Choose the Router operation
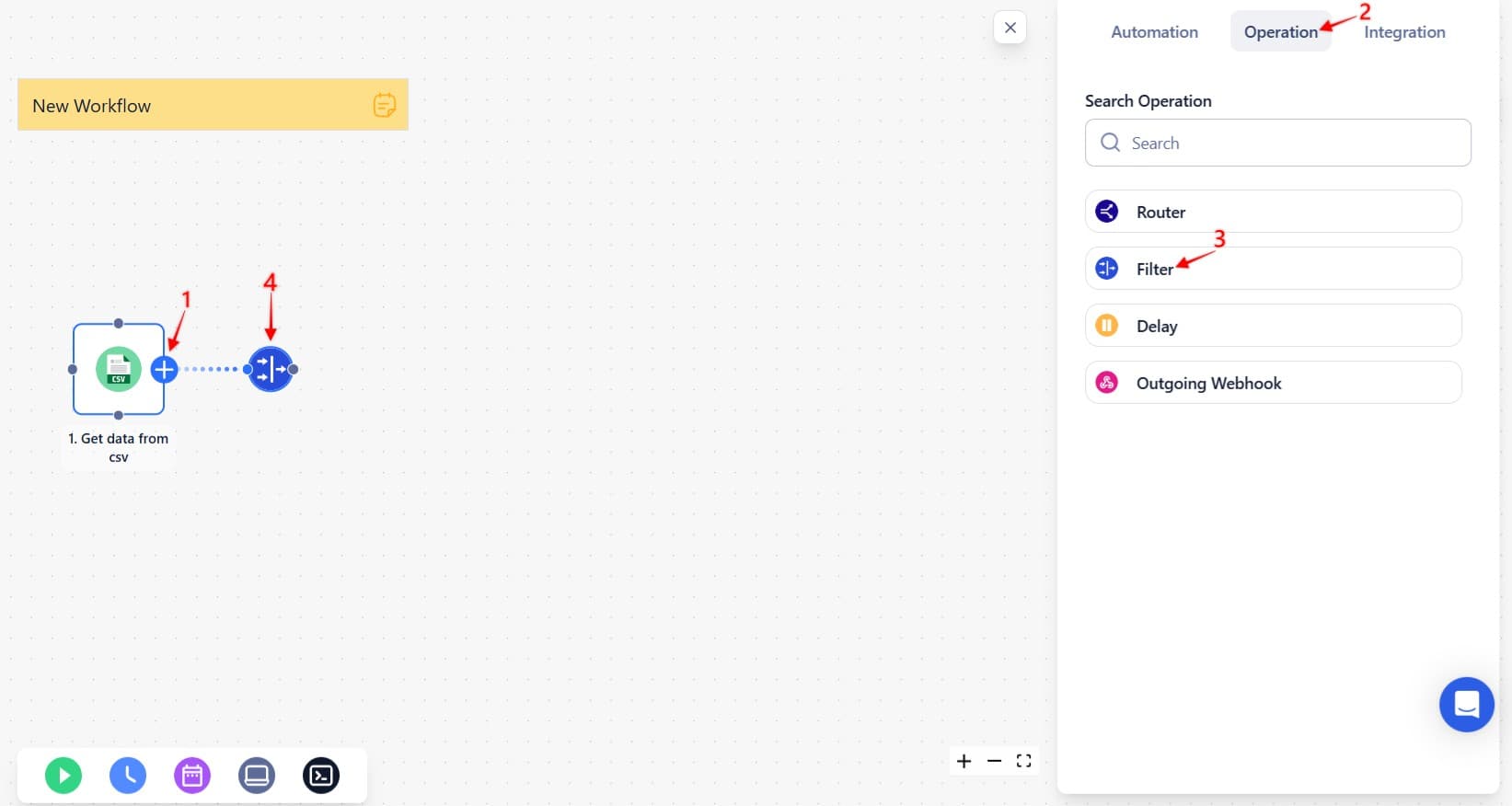 pos(1273,212)
